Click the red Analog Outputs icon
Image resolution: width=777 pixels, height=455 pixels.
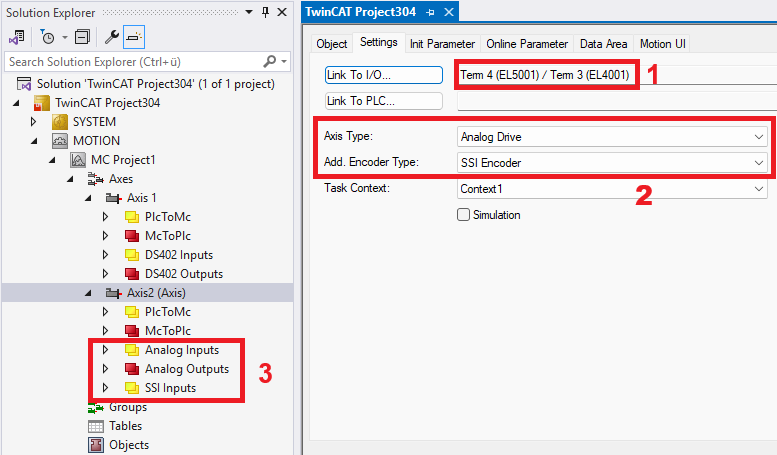click(x=132, y=369)
